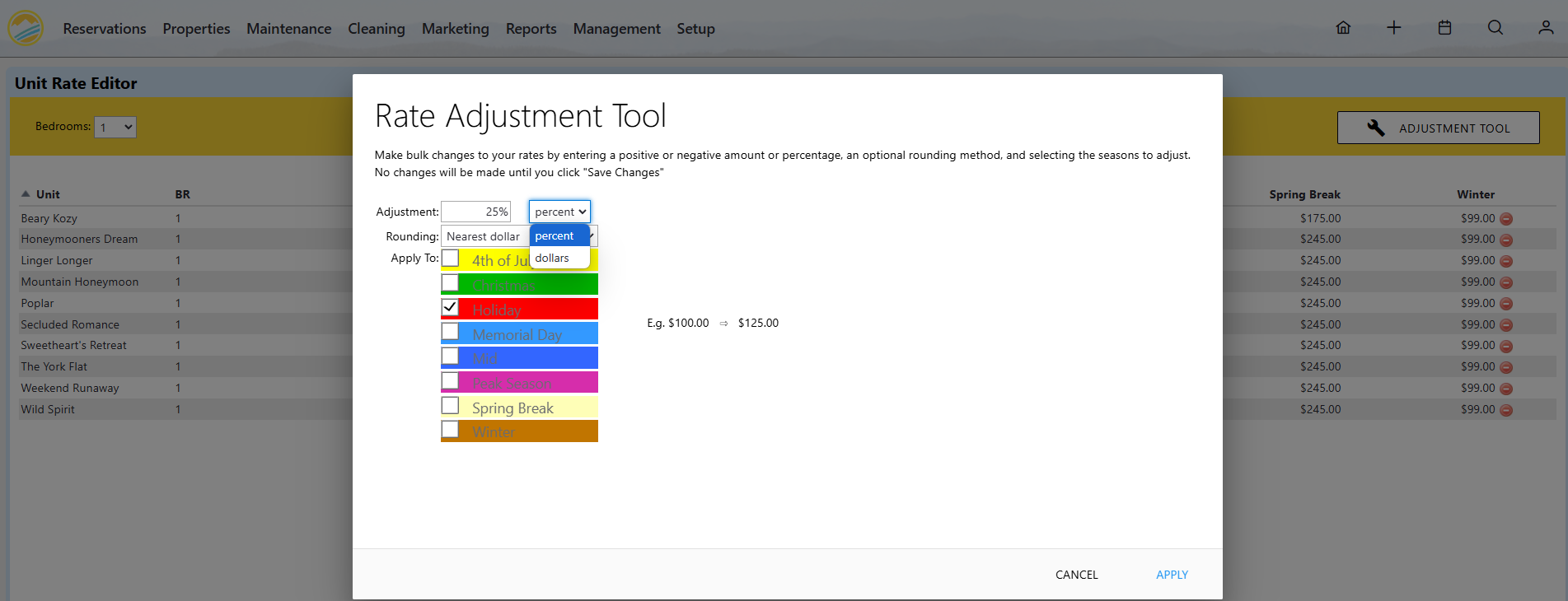1568x601 pixels.
Task: Select the Sweetheart's Retreat unit
Action: point(74,345)
